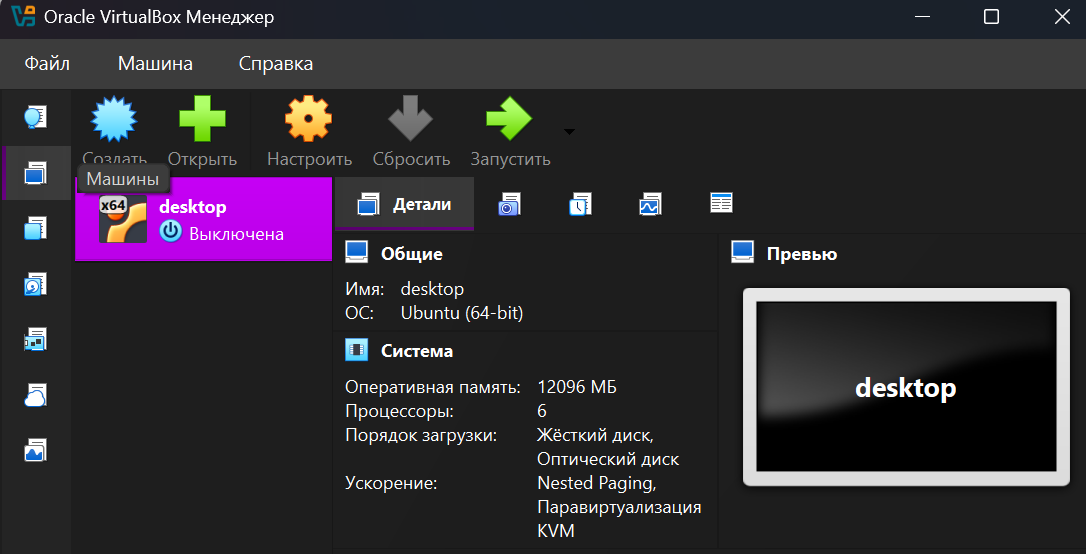This screenshot has height=554, width=1086.
Task: Click the boot order value Жёсткий диск
Action: [x=596, y=436]
